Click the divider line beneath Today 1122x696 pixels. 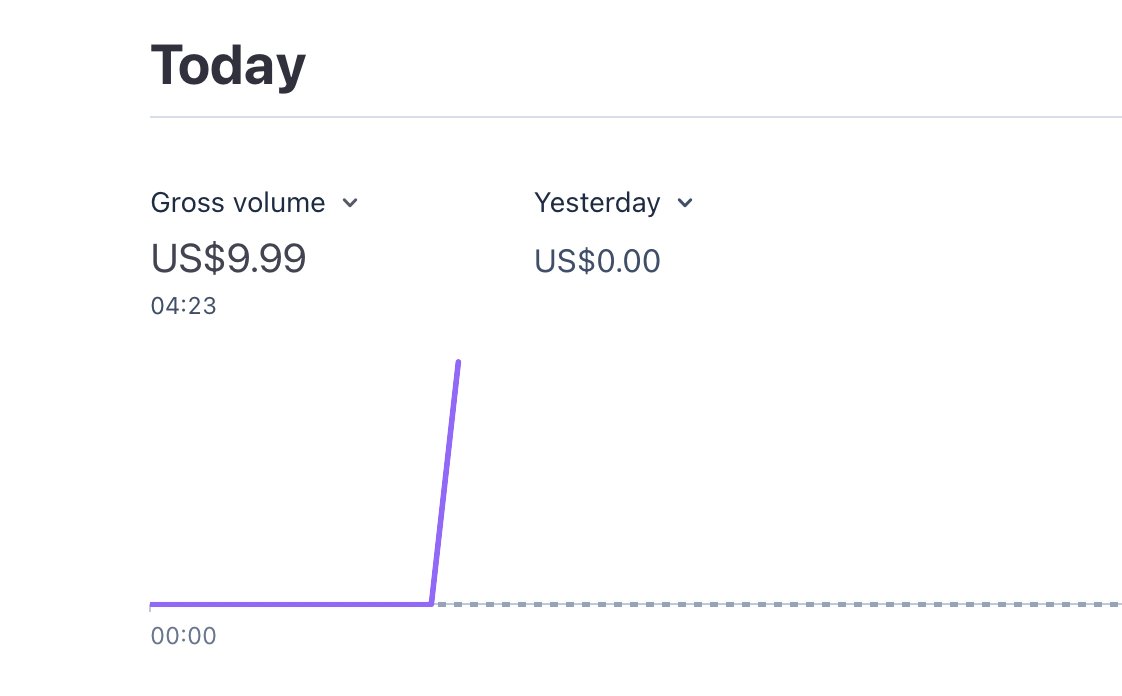635,117
